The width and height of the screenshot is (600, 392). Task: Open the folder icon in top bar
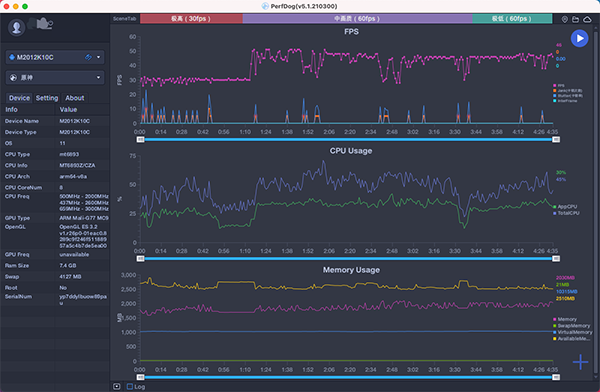coord(576,19)
